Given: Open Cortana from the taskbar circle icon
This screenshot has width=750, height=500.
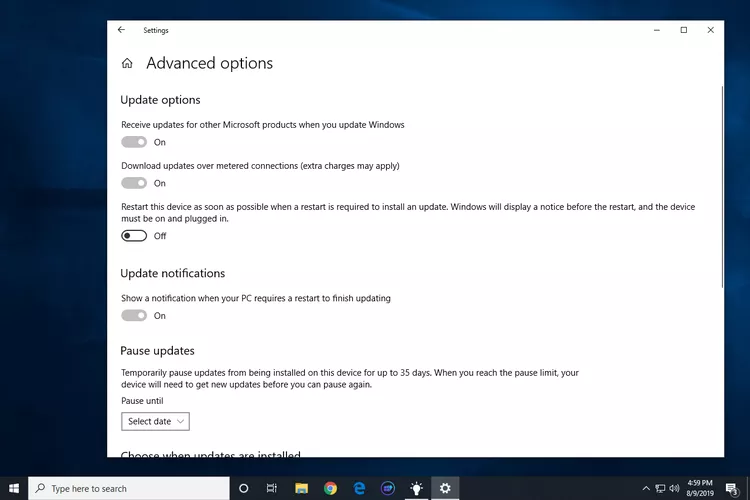Looking at the screenshot, I should [x=243, y=488].
